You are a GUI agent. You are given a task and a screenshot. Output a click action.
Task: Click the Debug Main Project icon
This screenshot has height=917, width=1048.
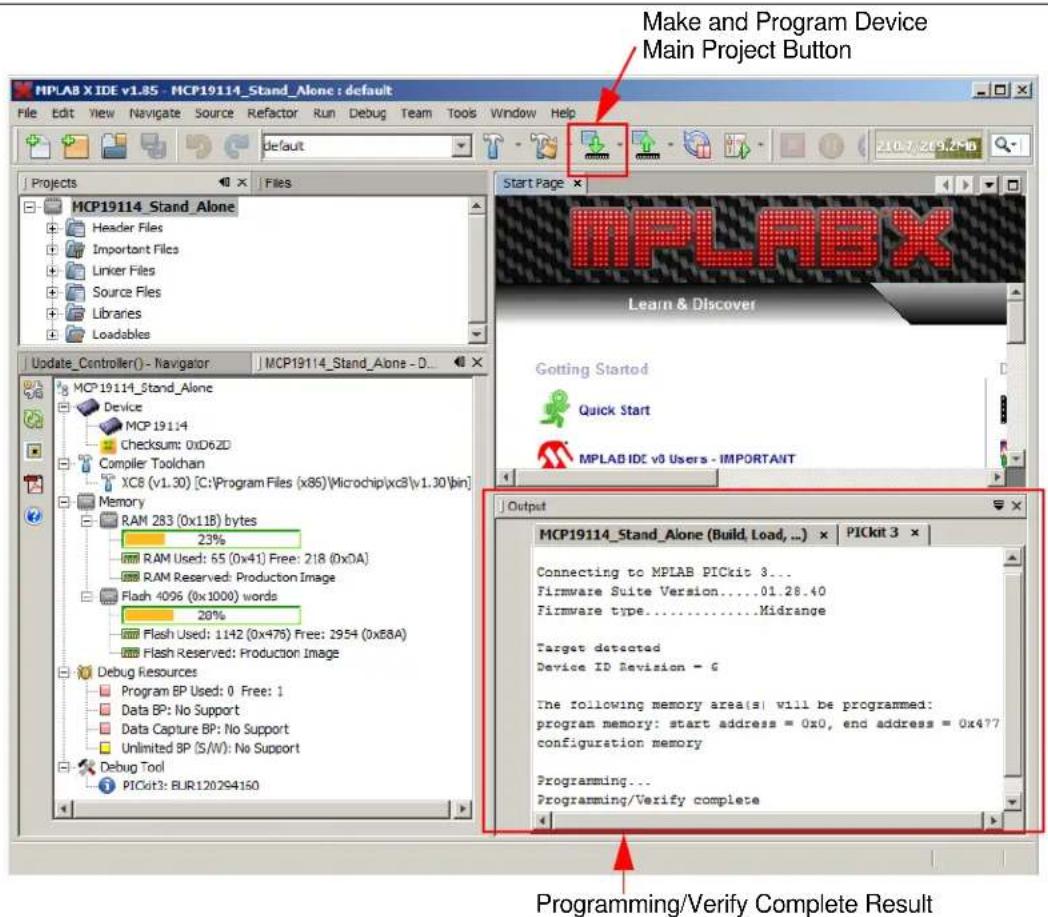point(737,146)
